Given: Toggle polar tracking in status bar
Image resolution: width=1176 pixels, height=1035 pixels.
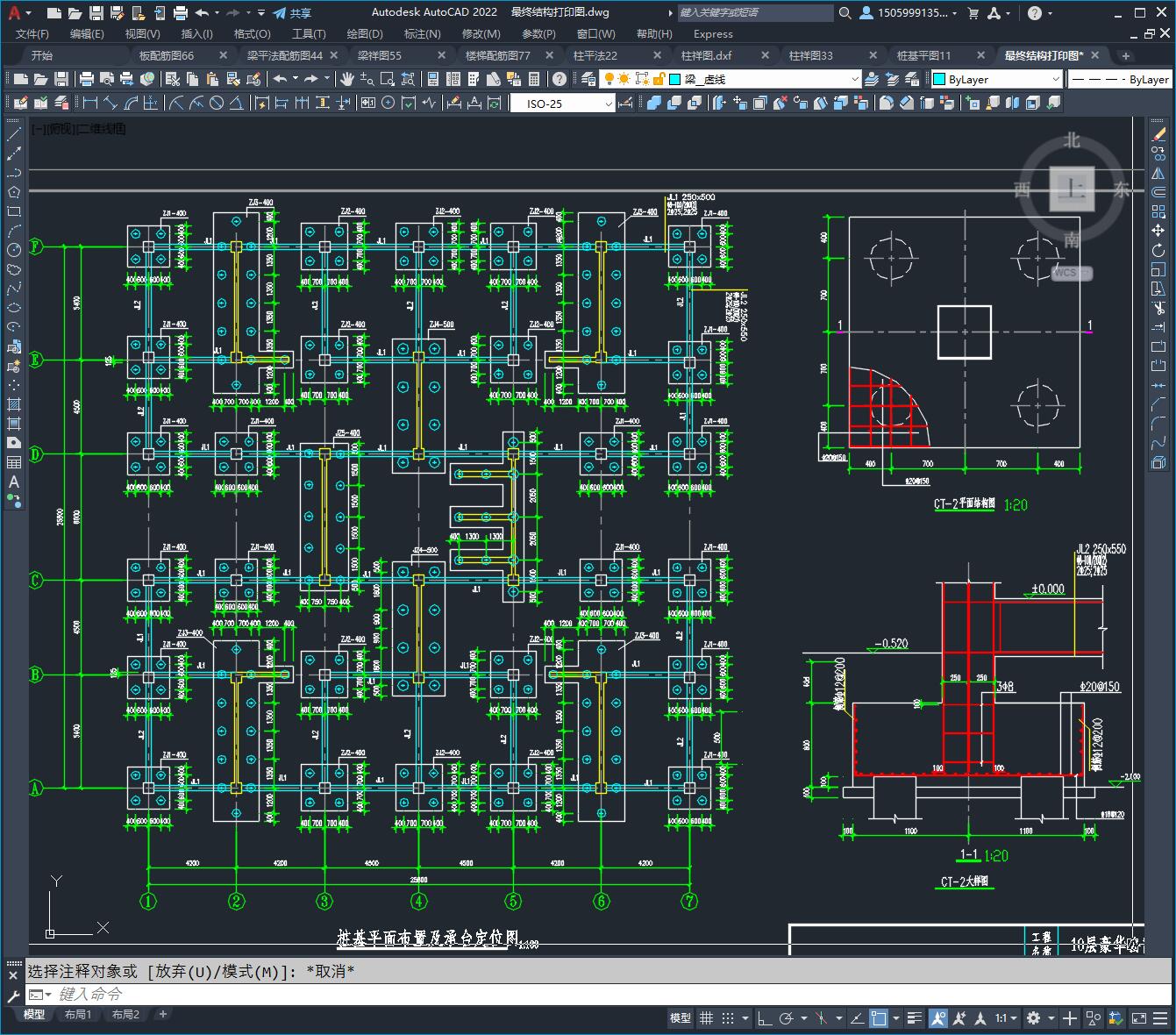Looking at the screenshot, I should click(x=786, y=1018).
